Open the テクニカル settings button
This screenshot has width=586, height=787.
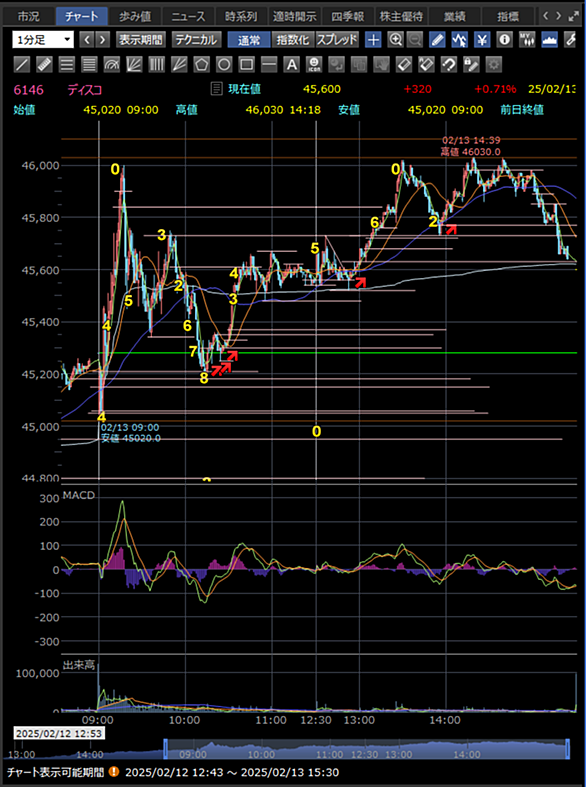[196, 40]
